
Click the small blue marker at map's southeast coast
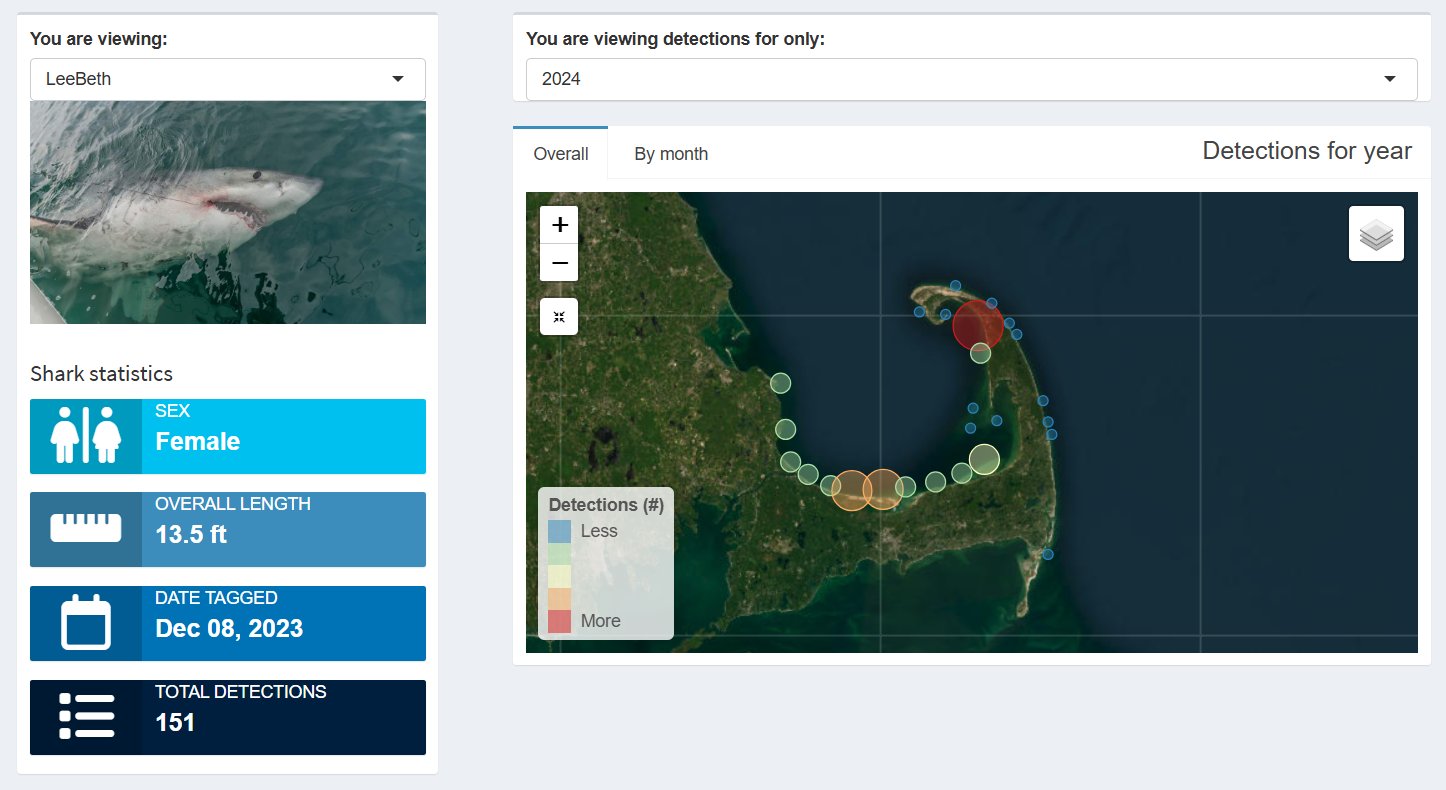1048,554
